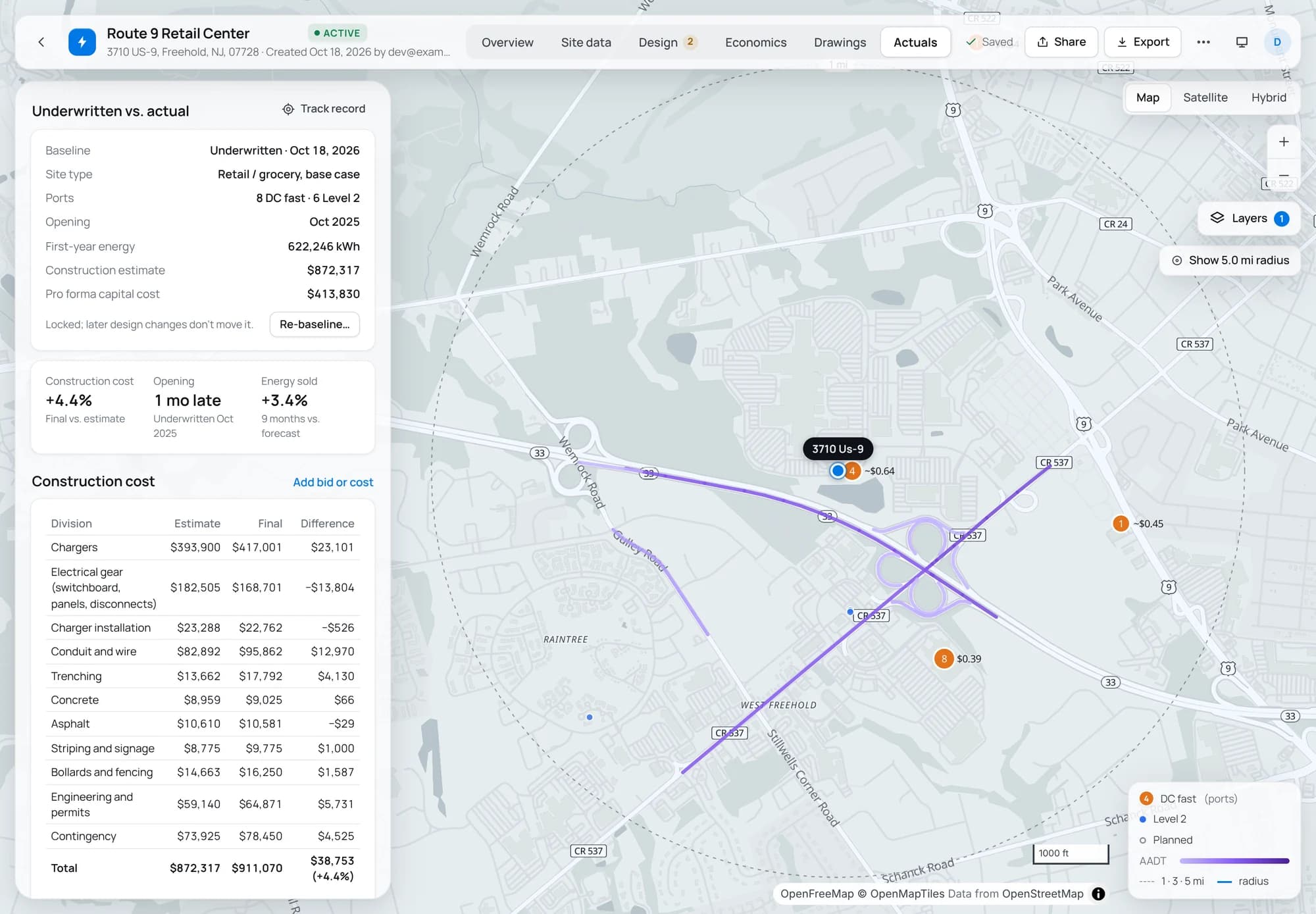Click the Track record target icon
The image size is (1316, 914).
288,109
